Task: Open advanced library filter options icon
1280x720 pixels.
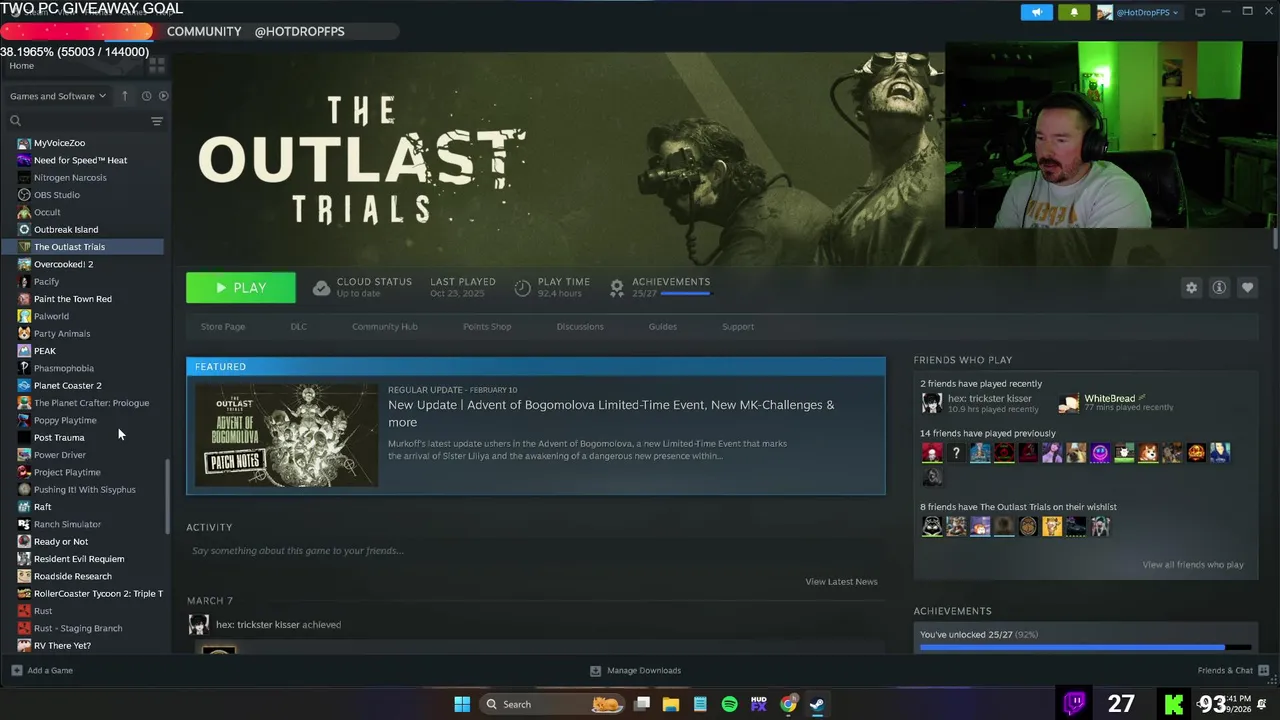Action: point(156,121)
